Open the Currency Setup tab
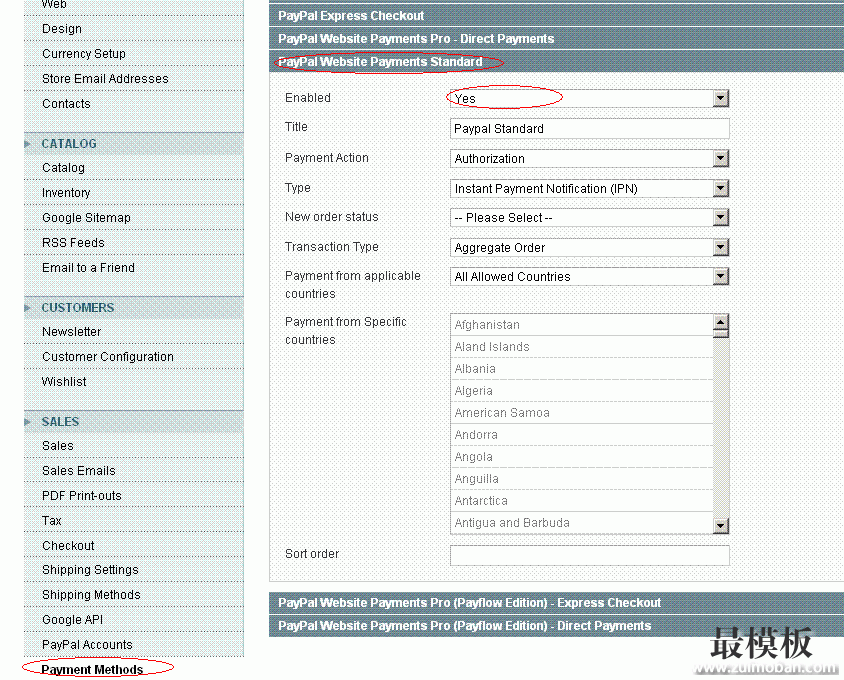844x680 pixels. 134,54
